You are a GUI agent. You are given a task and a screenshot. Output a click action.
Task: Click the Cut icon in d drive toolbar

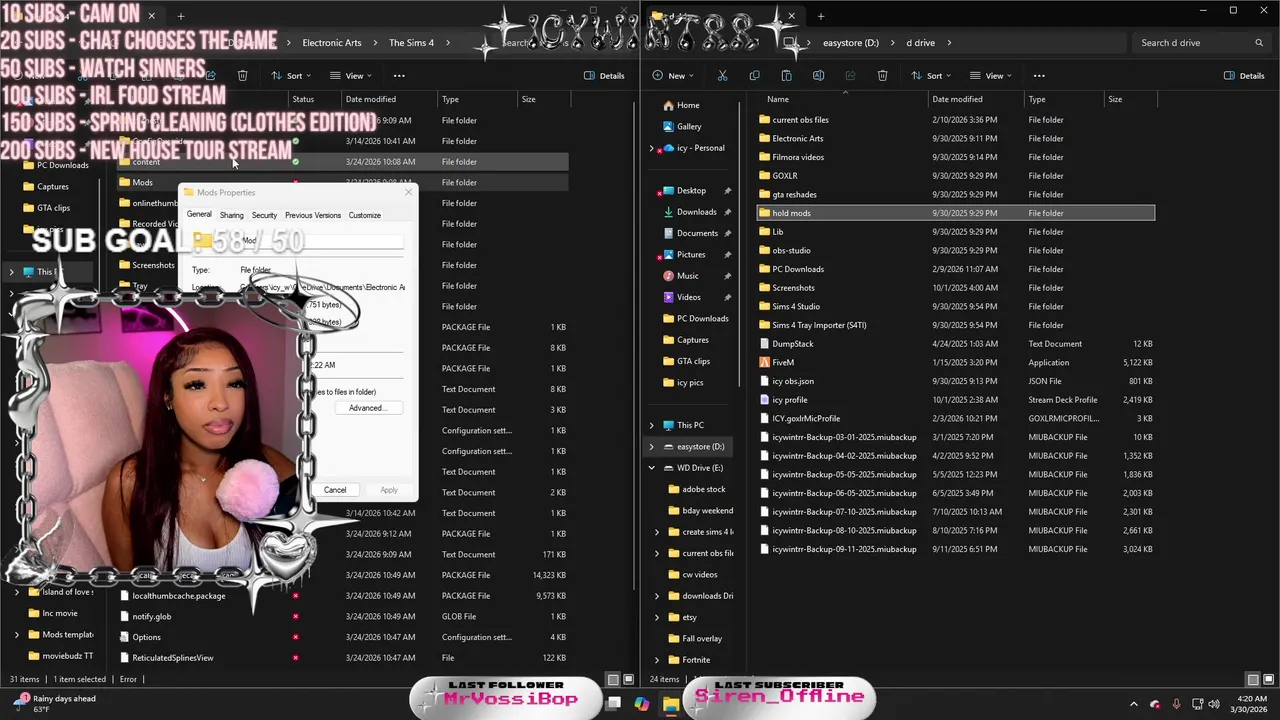coord(722,76)
